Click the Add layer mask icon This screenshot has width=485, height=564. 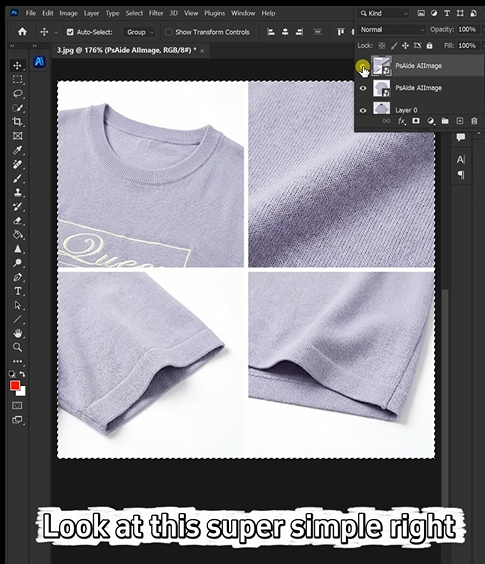[416, 121]
